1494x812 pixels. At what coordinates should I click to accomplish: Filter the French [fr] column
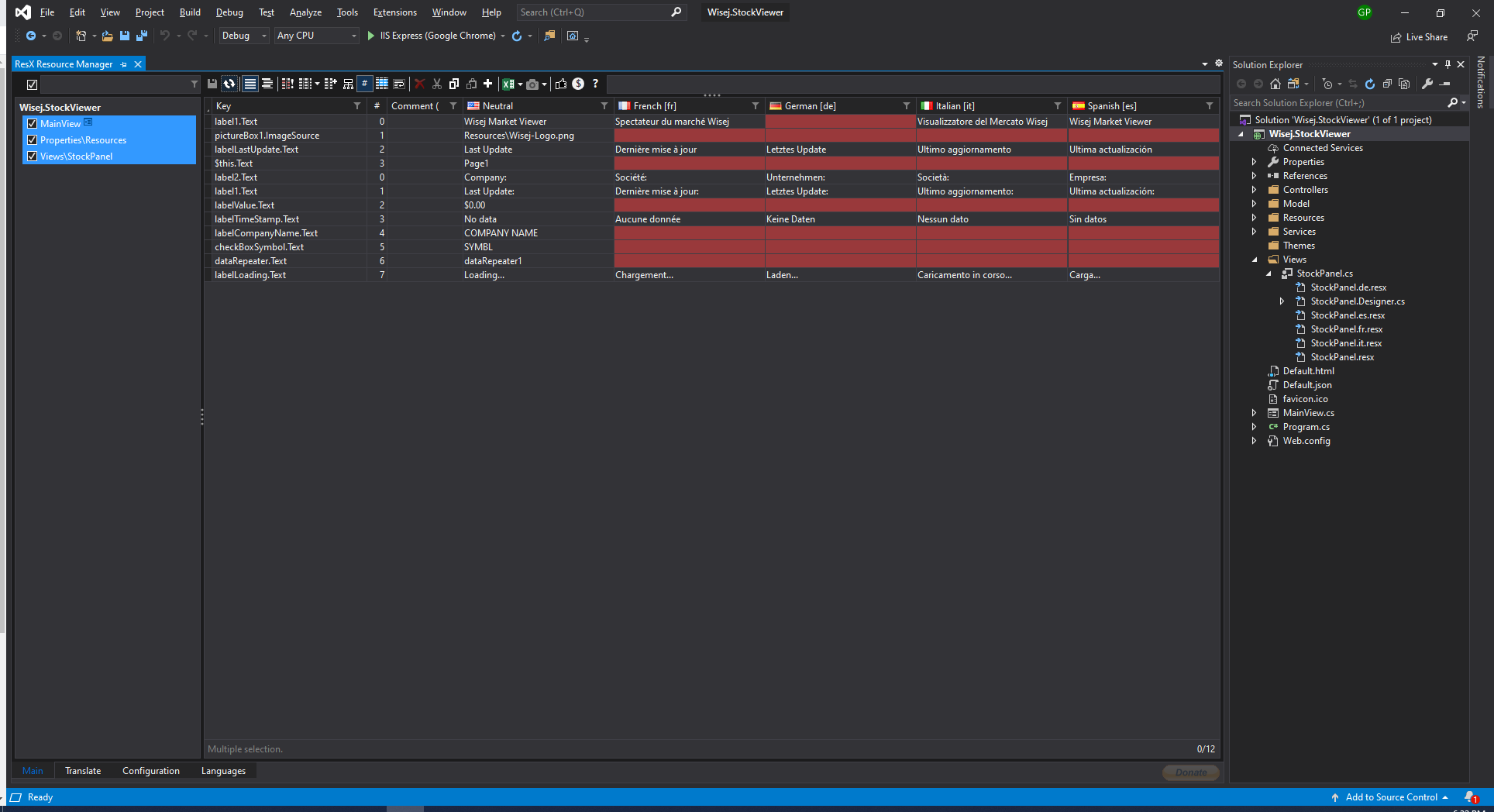tap(756, 106)
